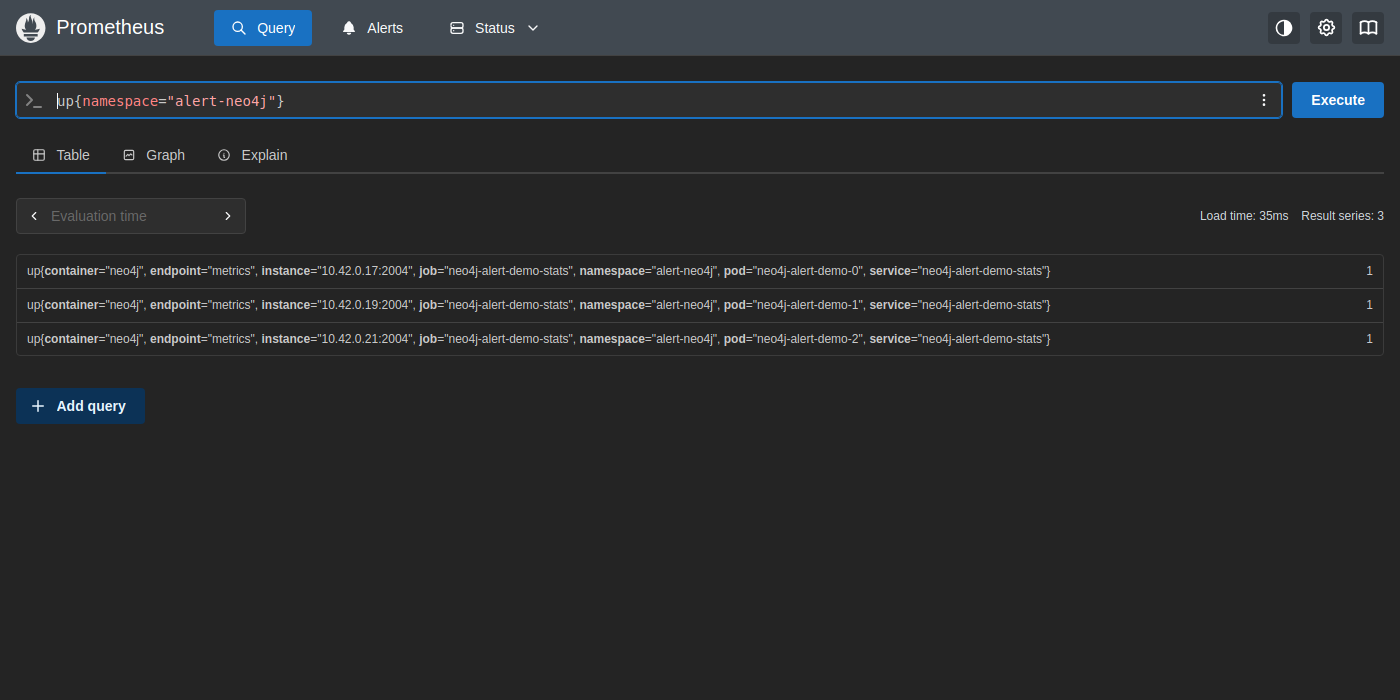1400x700 pixels.
Task: Open the Query page in navbar
Action: [263, 28]
